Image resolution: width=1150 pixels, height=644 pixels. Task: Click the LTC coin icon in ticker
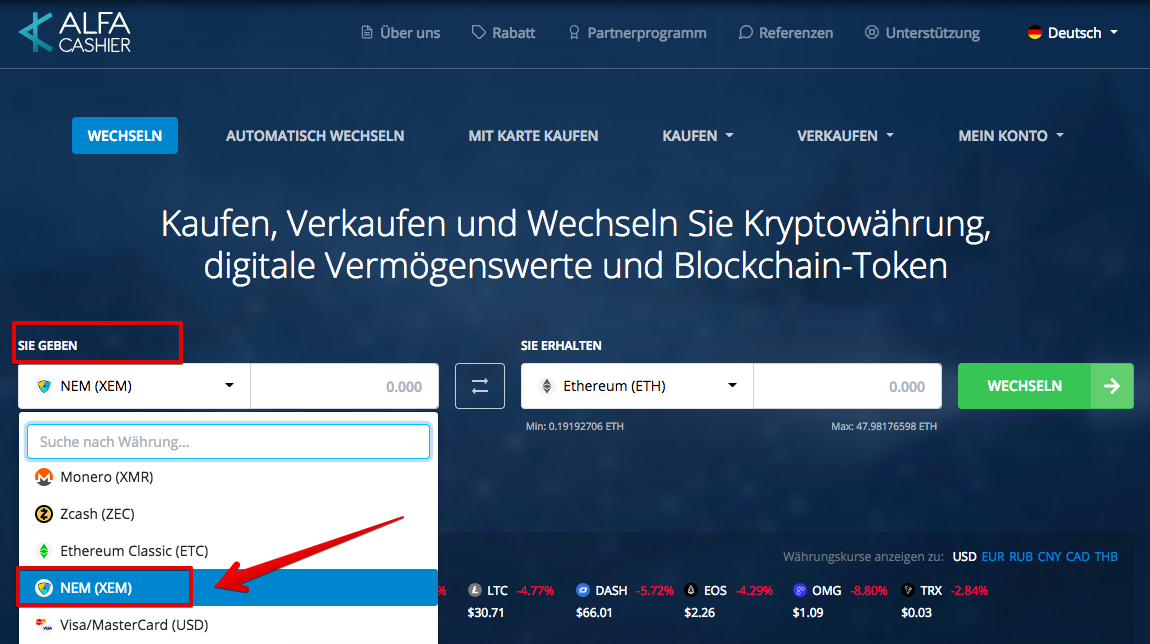click(475, 590)
